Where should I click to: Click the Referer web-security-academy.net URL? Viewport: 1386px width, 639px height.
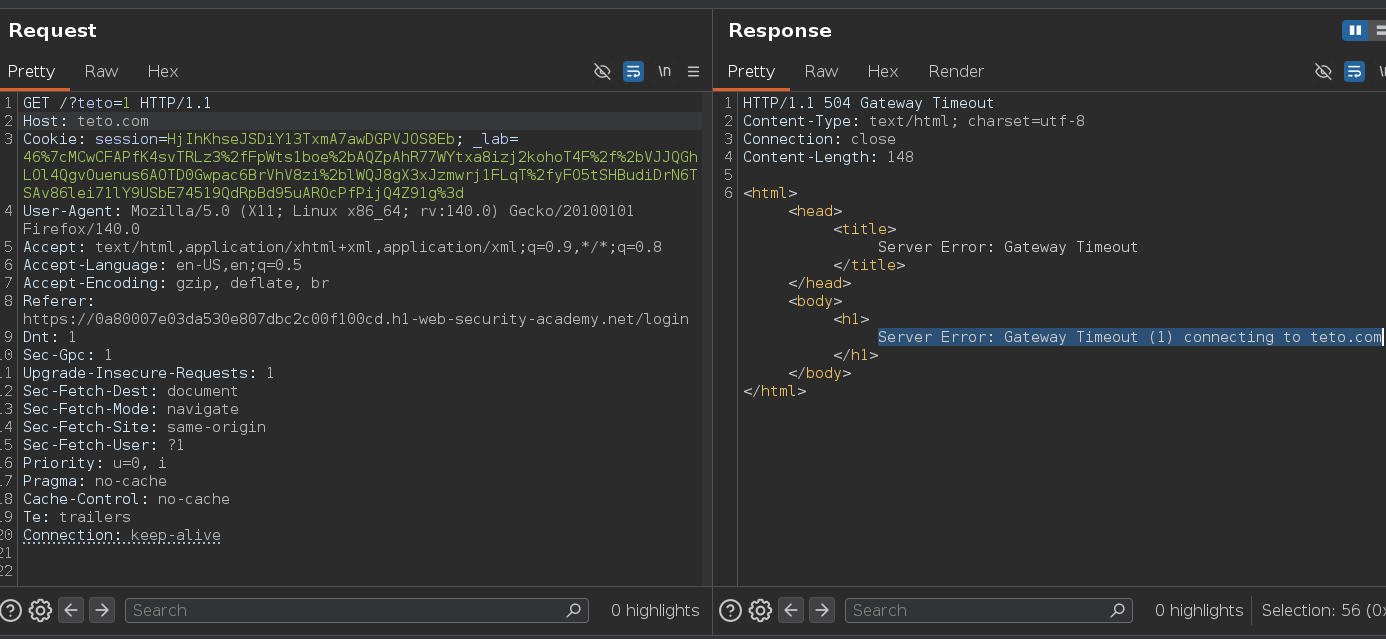(356, 319)
